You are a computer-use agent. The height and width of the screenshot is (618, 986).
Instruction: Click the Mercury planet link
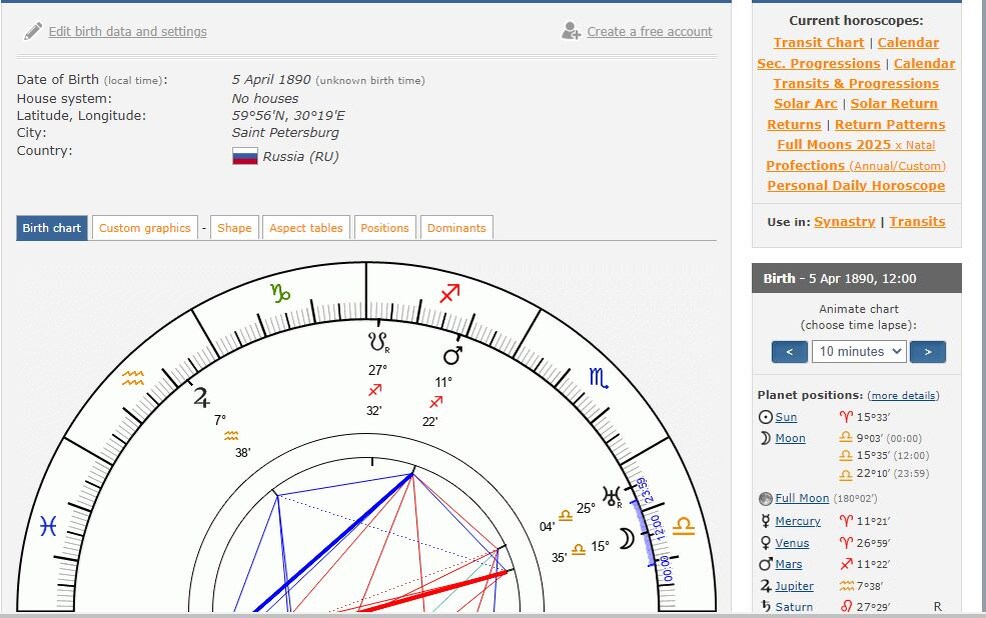click(798, 521)
